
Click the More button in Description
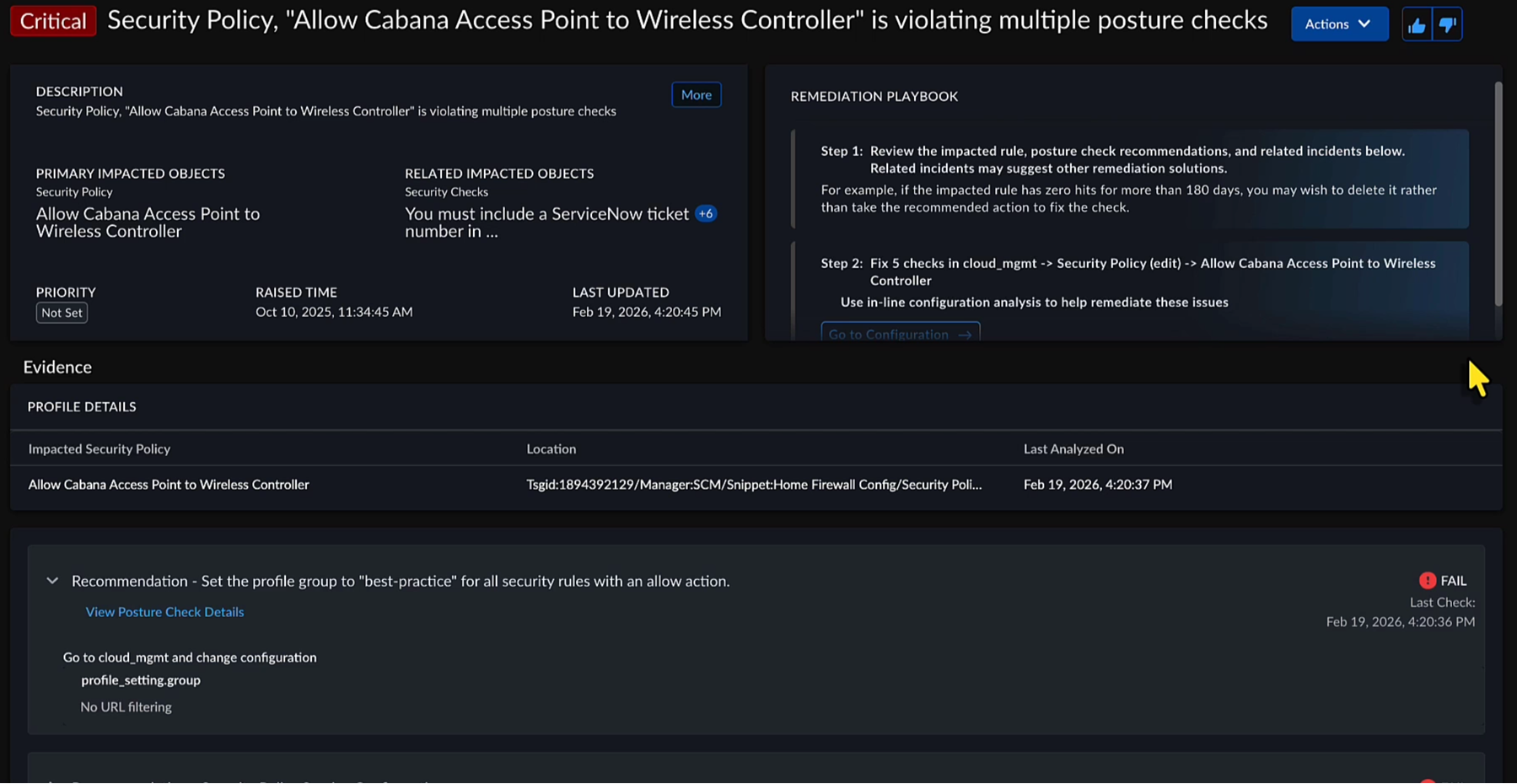pyautogui.click(x=696, y=94)
